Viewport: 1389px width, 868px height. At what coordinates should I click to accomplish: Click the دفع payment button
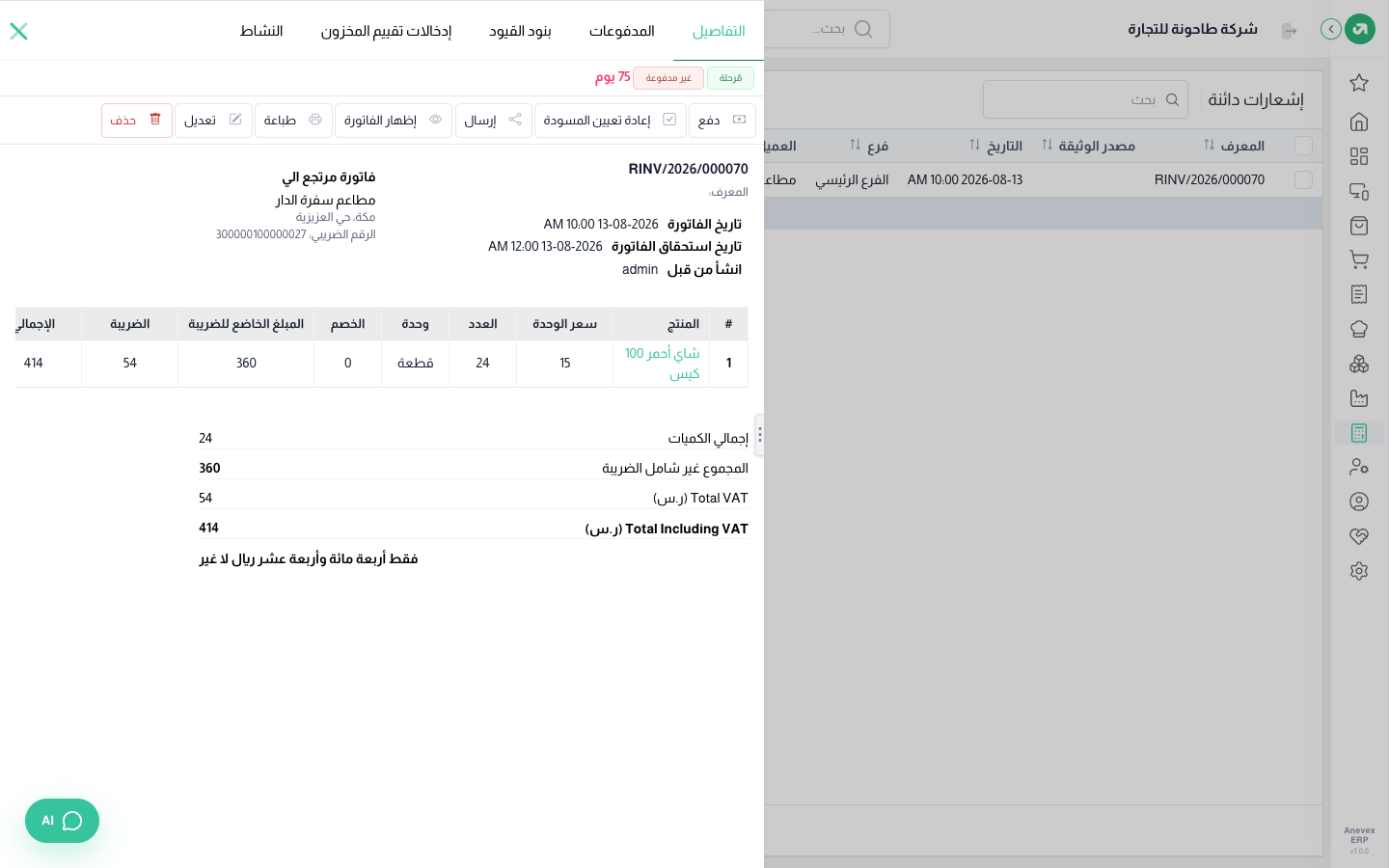(722, 121)
